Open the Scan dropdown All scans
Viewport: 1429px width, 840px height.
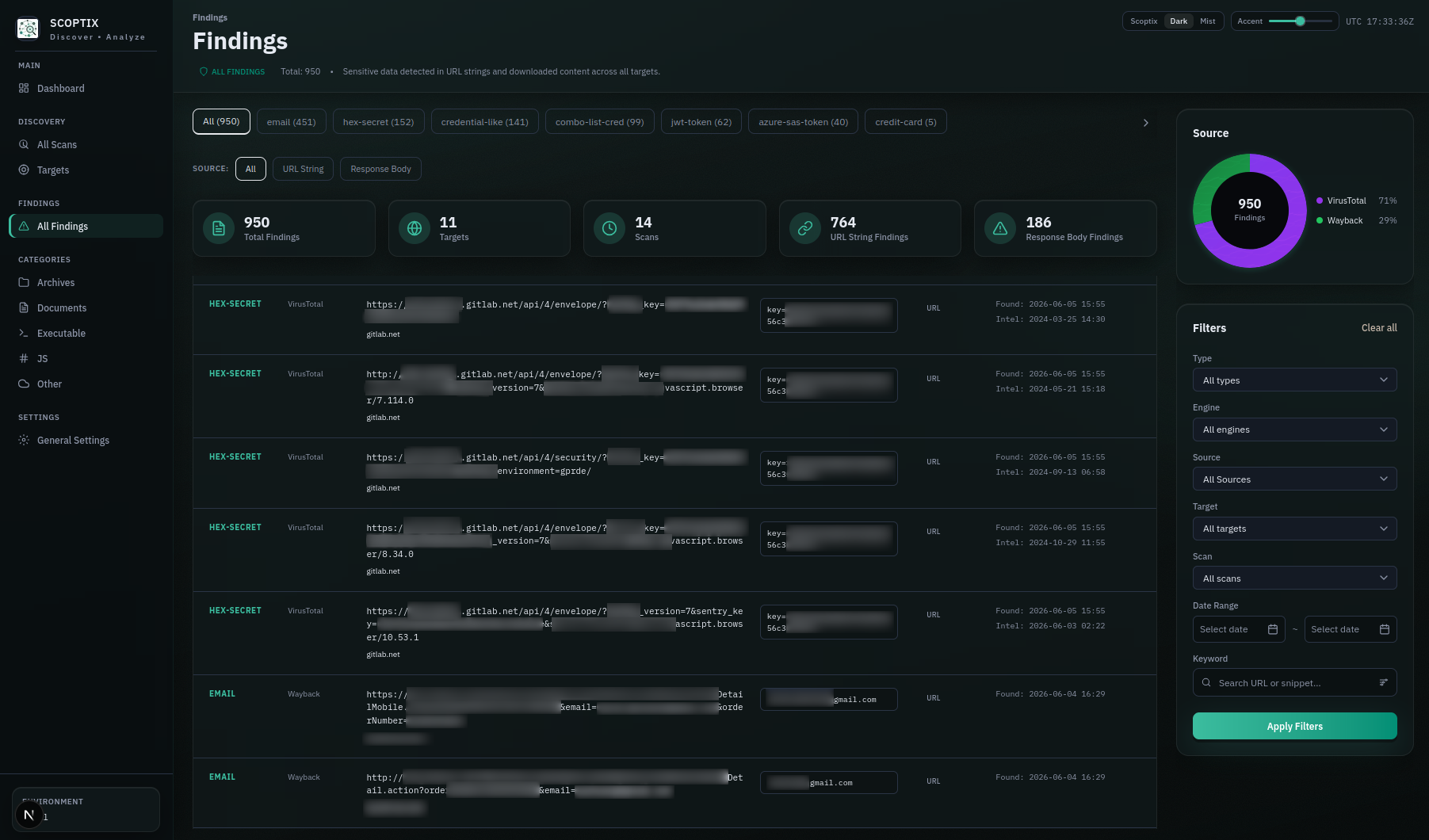click(1294, 578)
